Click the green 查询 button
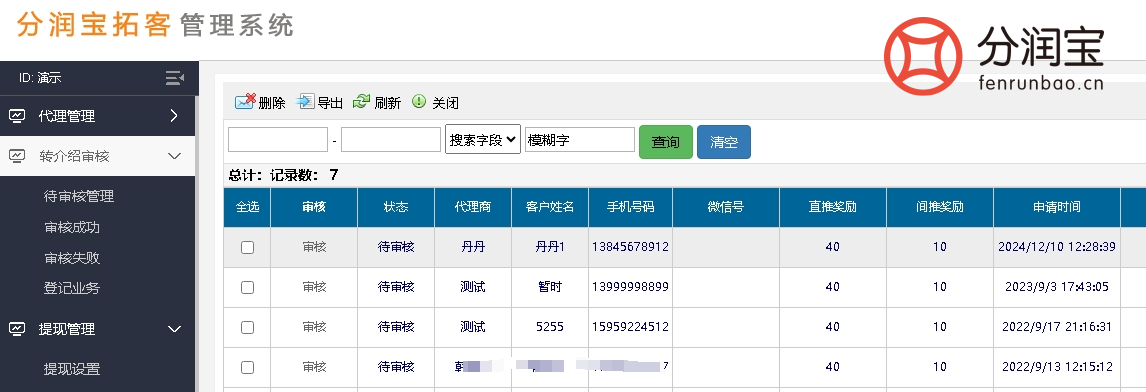The width and height of the screenshot is (1146, 392). 666,142
